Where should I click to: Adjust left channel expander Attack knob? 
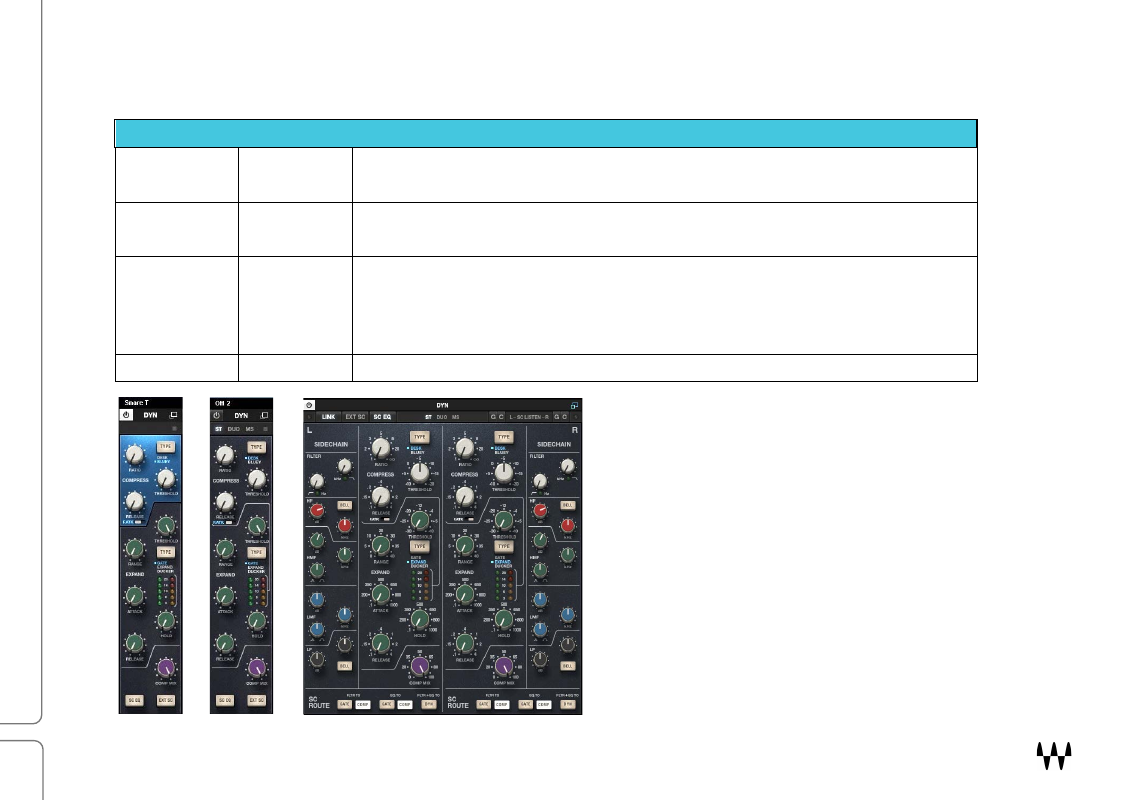pyautogui.click(x=381, y=594)
